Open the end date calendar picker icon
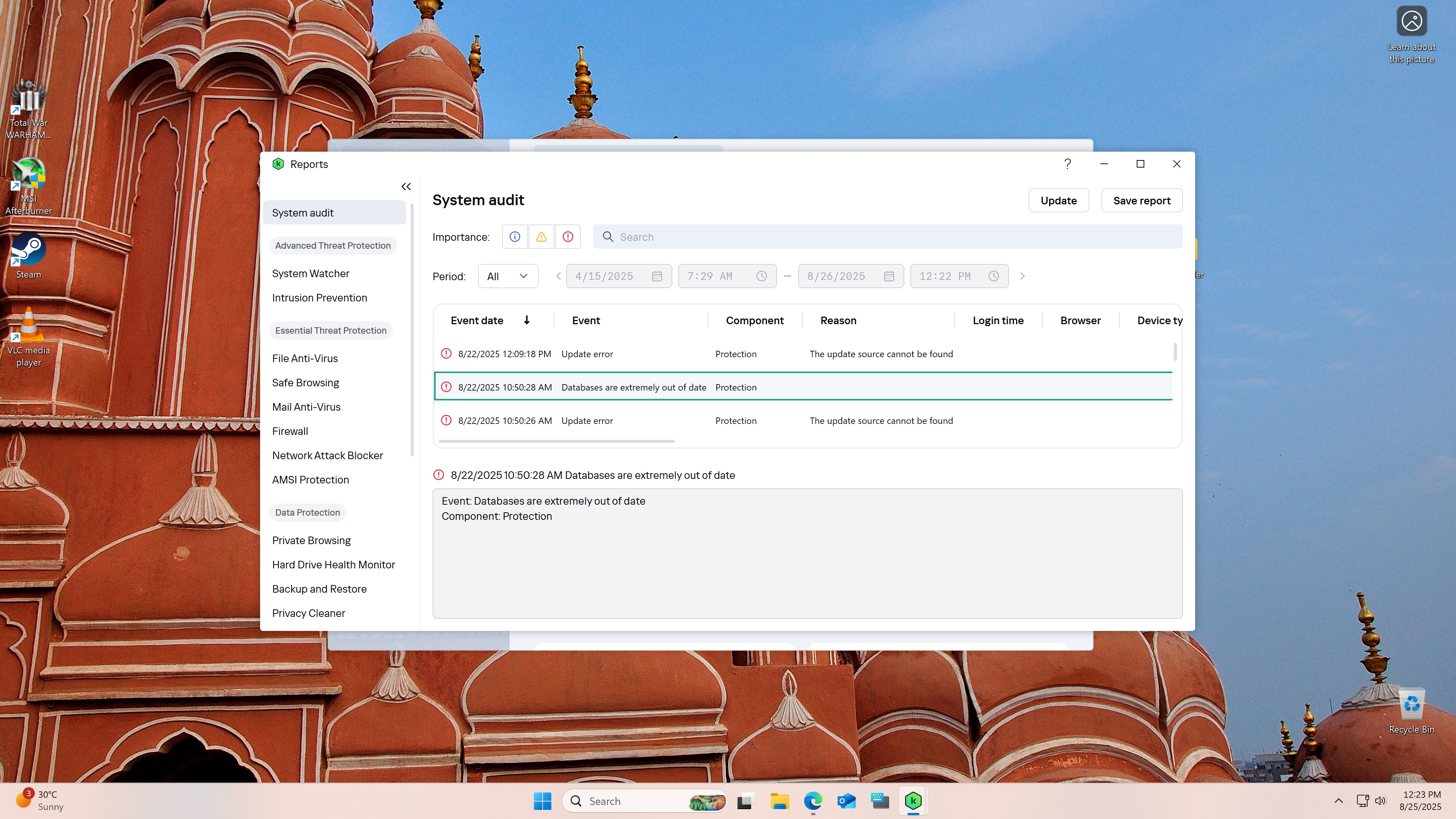 pyautogui.click(x=889, y=276)
